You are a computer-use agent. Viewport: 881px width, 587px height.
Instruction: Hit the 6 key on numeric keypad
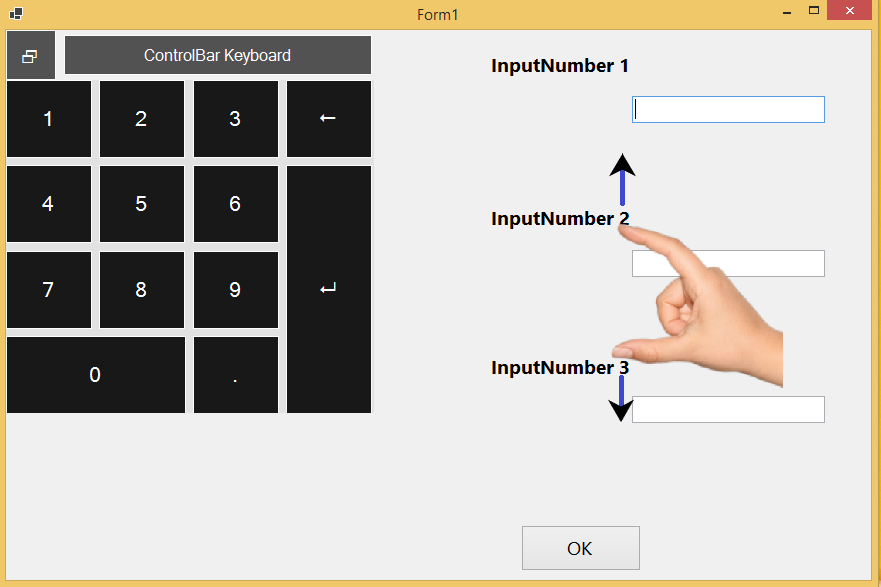pyautogui.click(x=235, y=204)
